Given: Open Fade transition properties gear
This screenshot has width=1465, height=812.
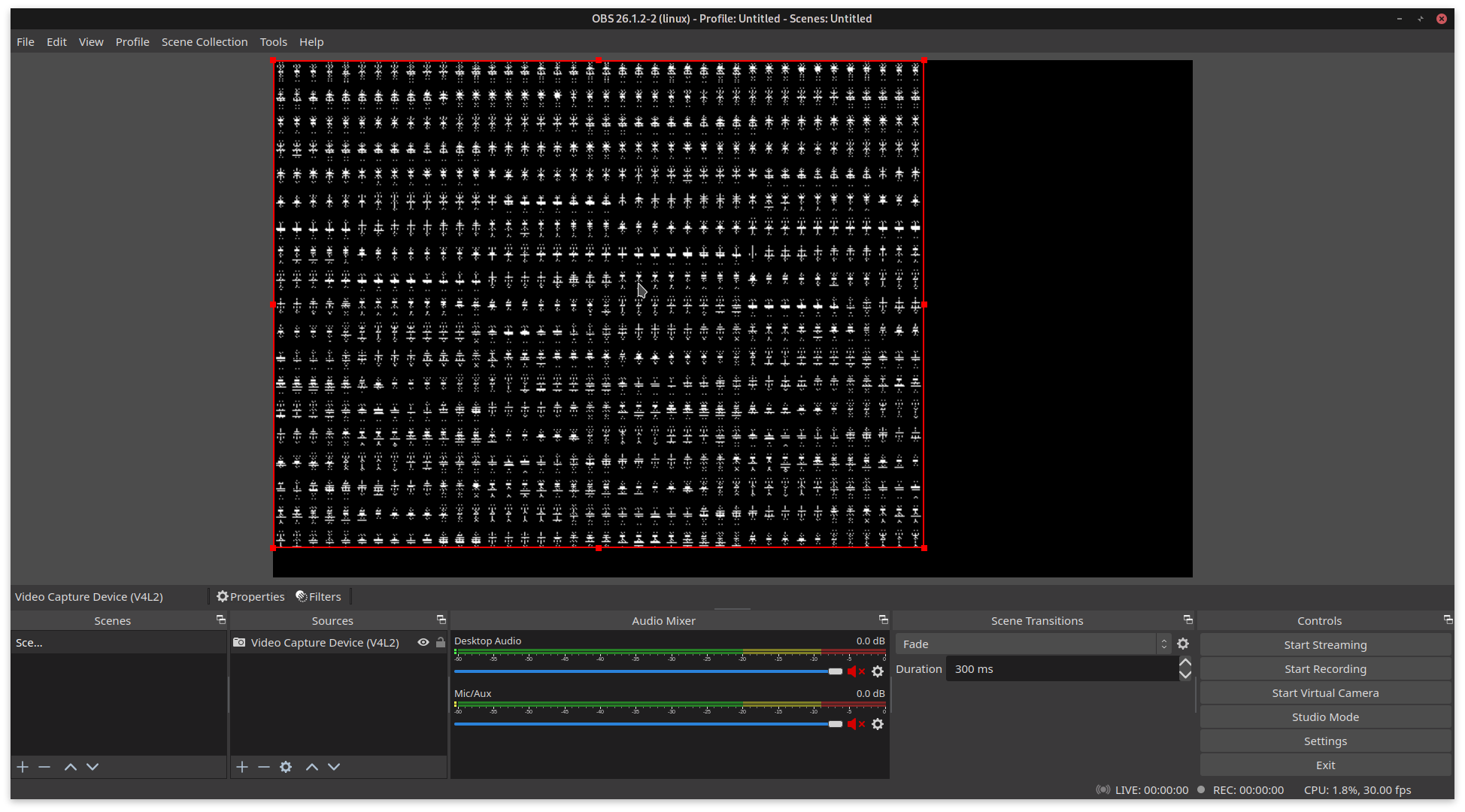Looking at the screenshot, I should click(x=1183, y=644).
